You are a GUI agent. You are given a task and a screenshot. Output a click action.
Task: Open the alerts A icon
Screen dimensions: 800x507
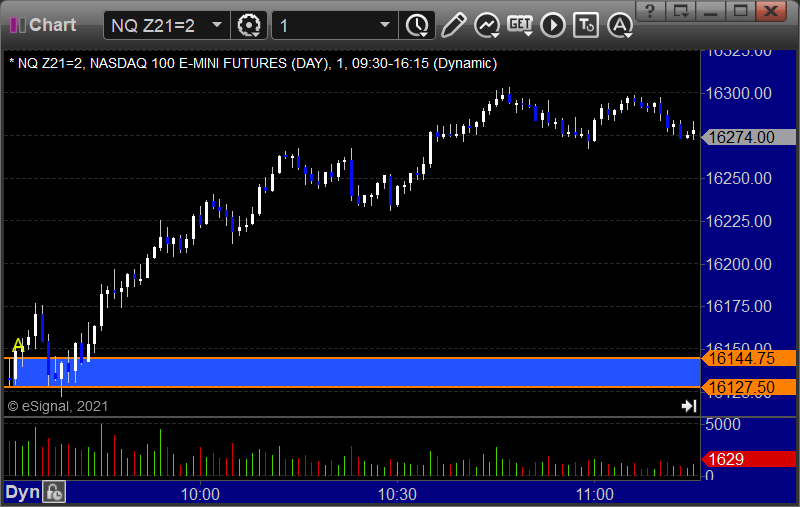coord(620,25)
